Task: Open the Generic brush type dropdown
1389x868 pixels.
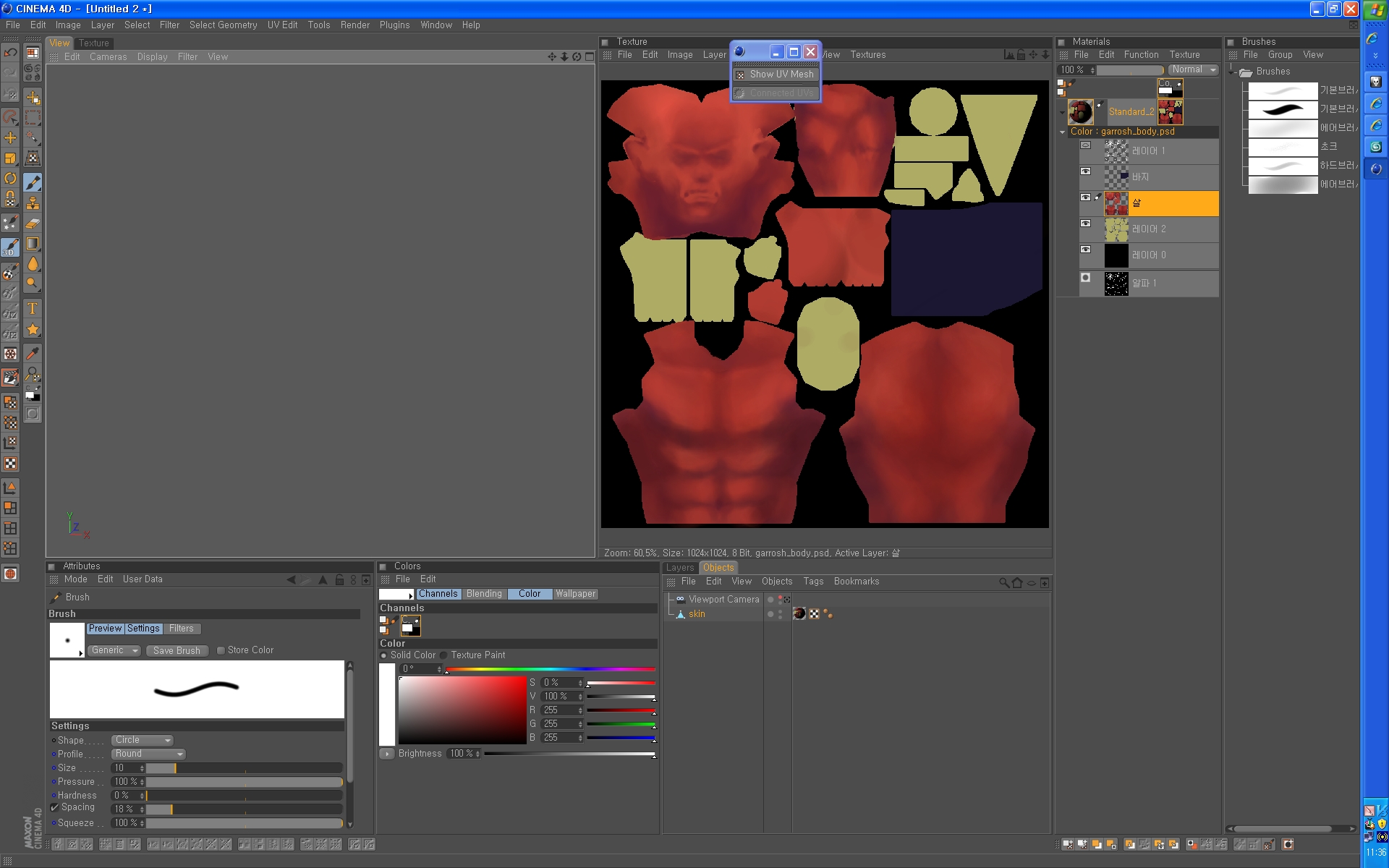Action: tap(114, 650)
